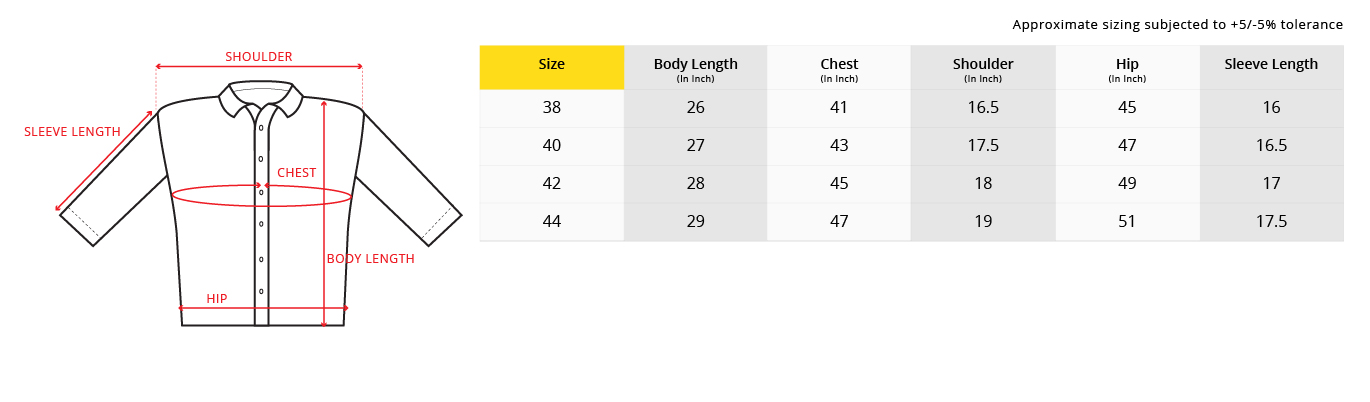Viewport: 1370px width, 402px height.
Task: Click the HIP label on the shirt
Action: pyautogui.click(x=217, y=299)
